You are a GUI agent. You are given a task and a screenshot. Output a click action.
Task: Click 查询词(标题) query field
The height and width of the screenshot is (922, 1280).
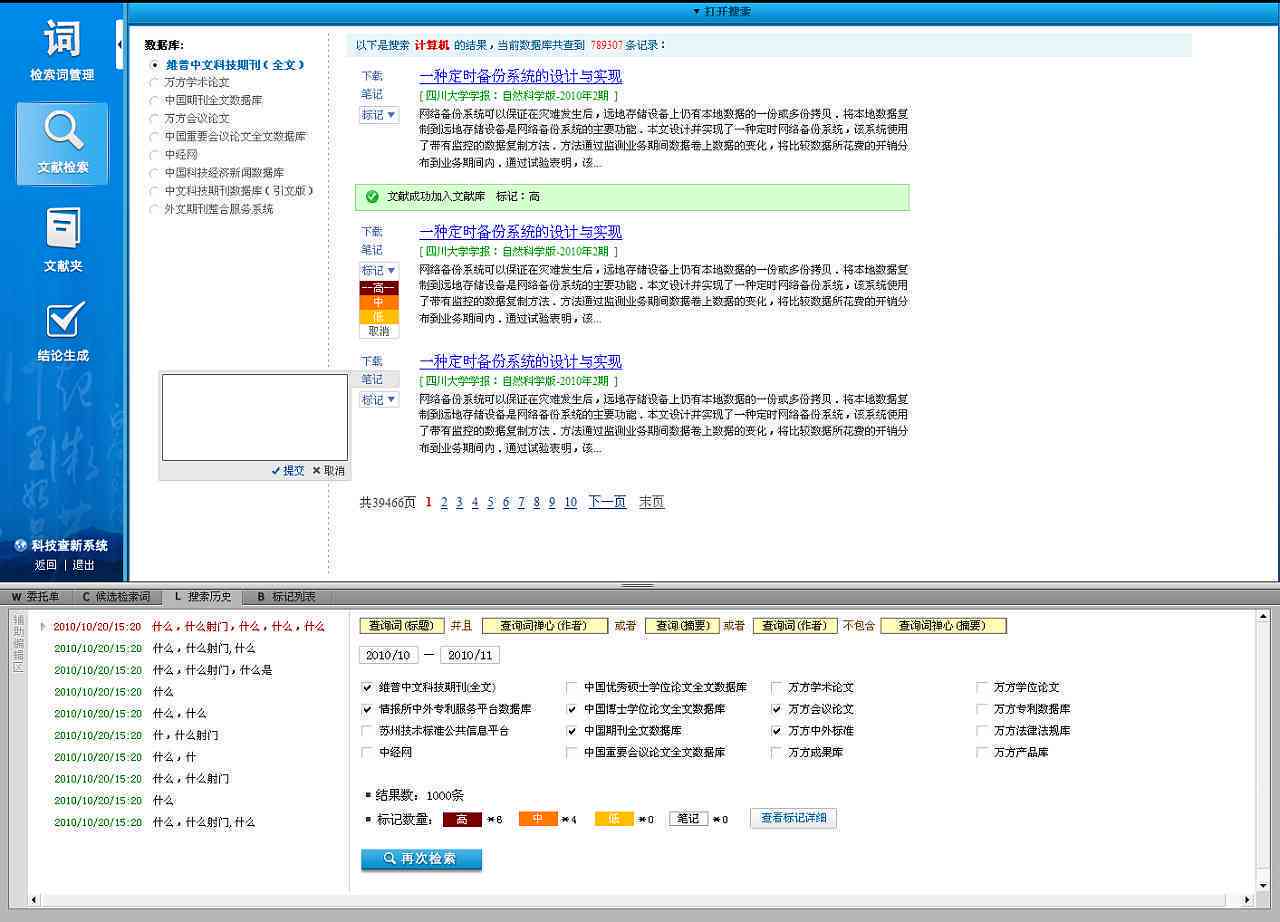click(401, 626)
